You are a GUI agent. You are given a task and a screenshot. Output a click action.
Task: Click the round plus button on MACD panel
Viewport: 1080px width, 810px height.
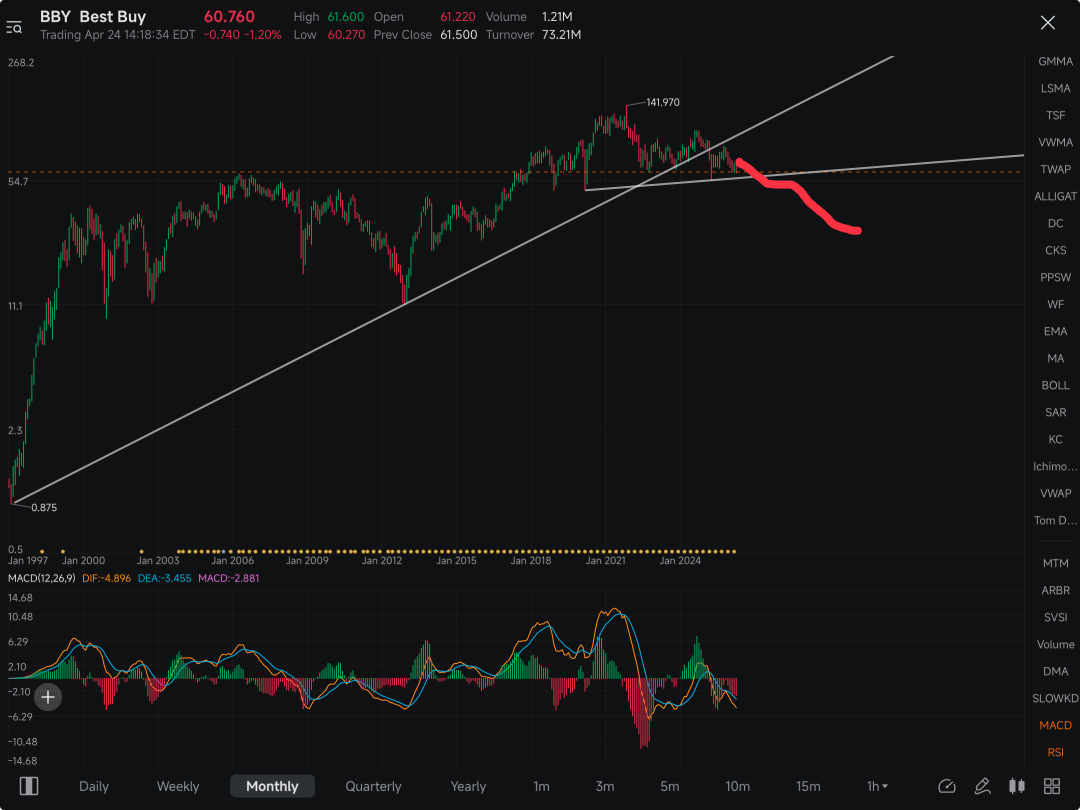(x=48, y=697)
